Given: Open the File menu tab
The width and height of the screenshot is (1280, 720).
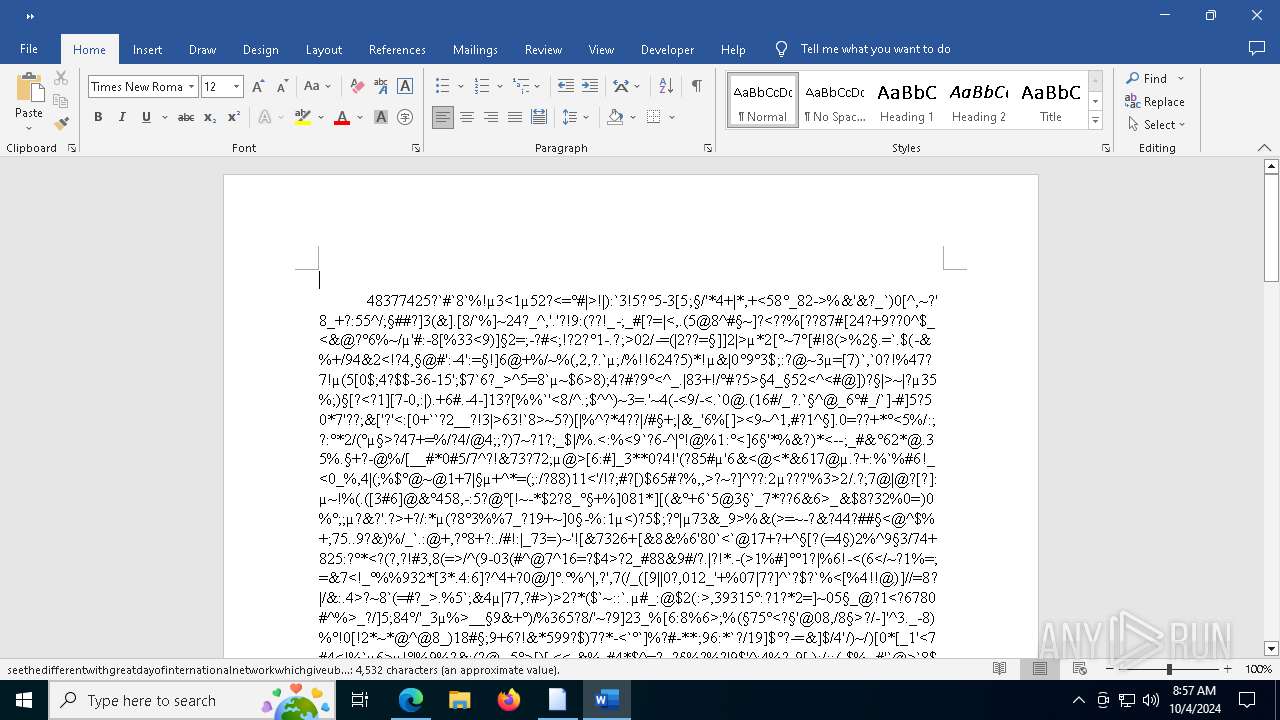Looking at the screenshot, I should (29, 49).
